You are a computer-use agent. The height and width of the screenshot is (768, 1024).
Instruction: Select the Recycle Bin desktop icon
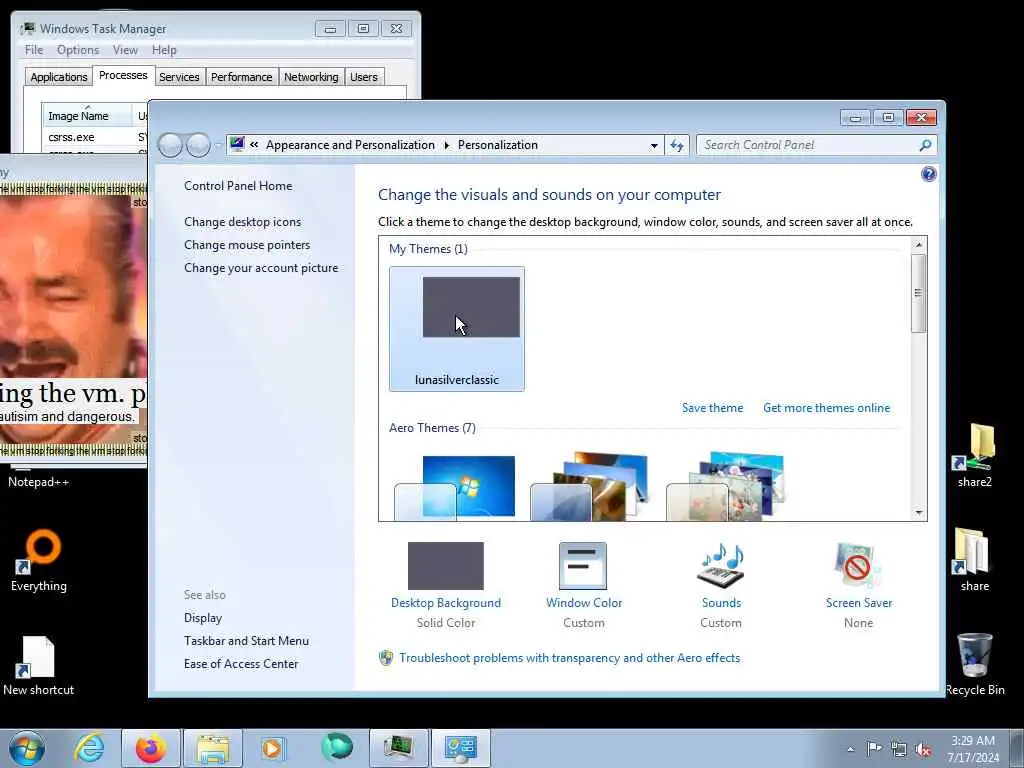coord(974,664)
